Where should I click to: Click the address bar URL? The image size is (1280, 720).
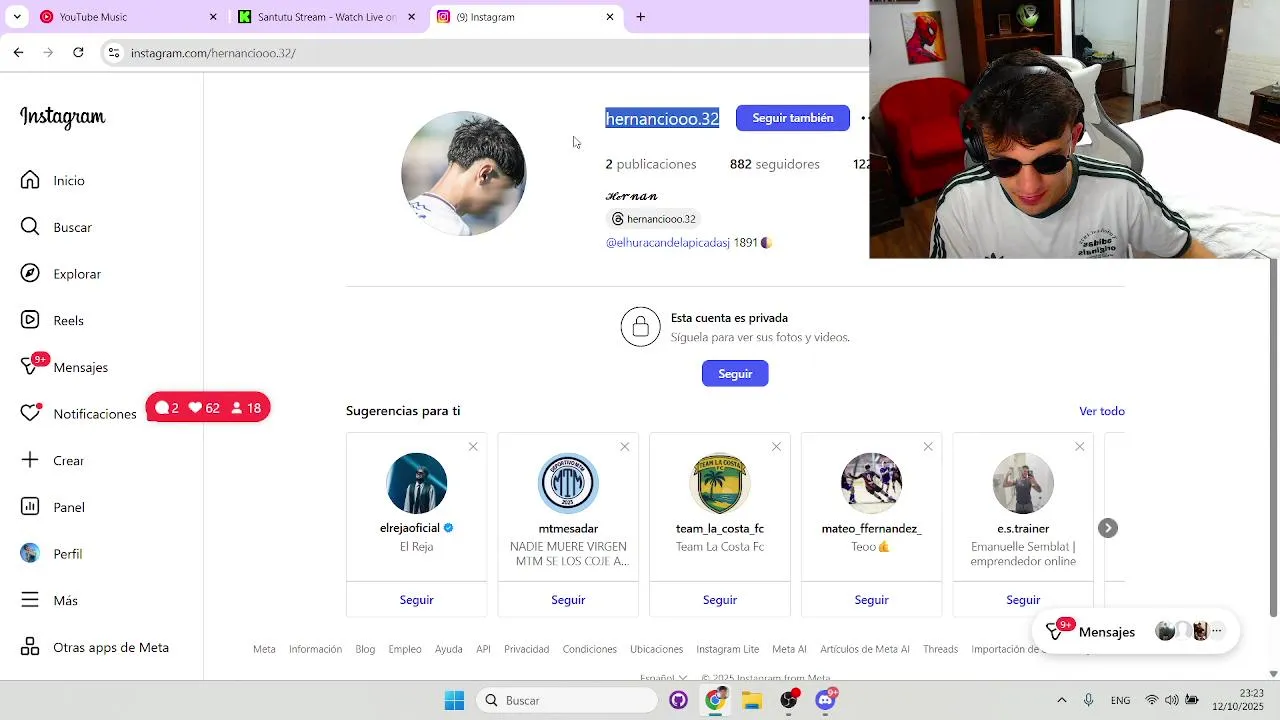(x=213, y=53)
